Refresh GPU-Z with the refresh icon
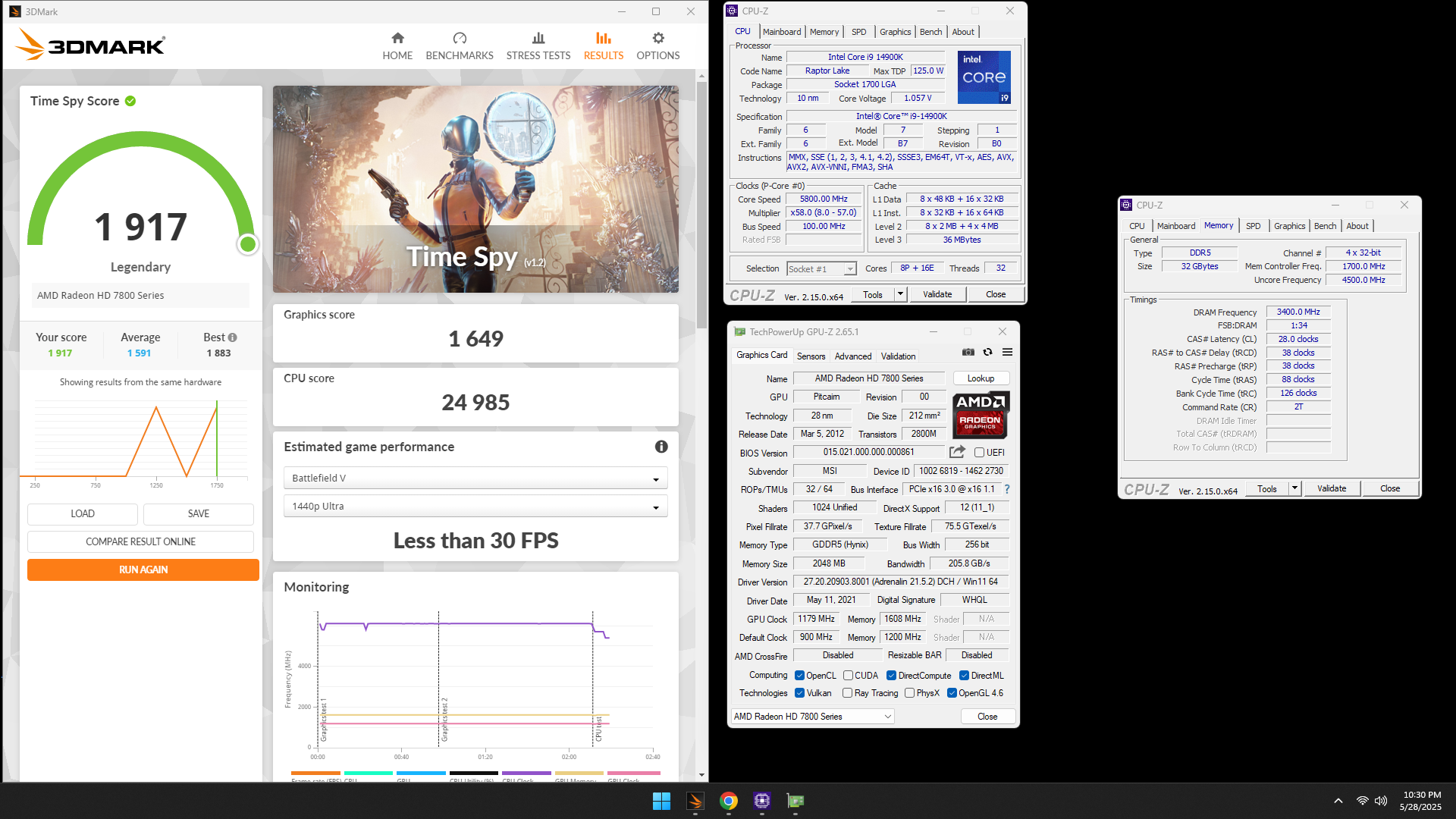 click(987, 352)
